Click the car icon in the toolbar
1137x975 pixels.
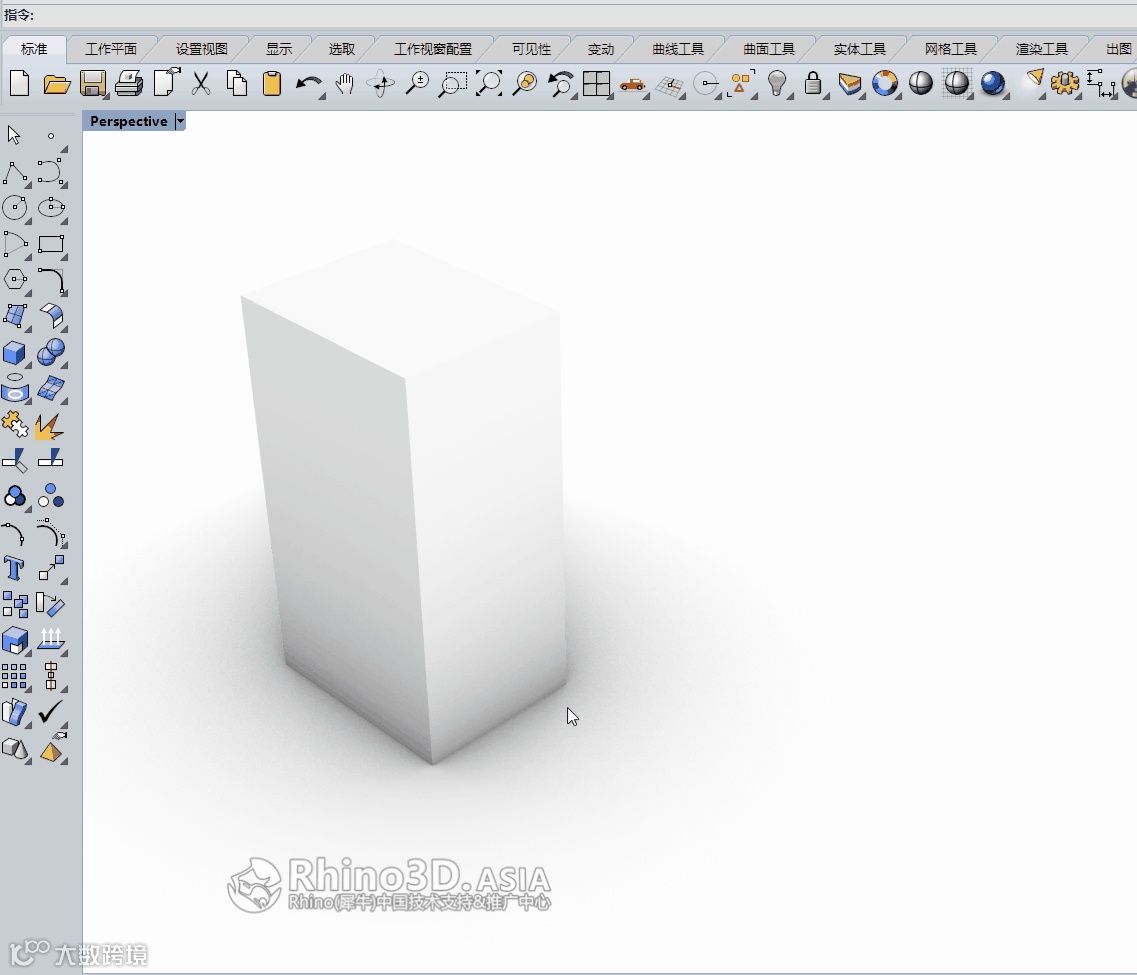coord(633,85)
